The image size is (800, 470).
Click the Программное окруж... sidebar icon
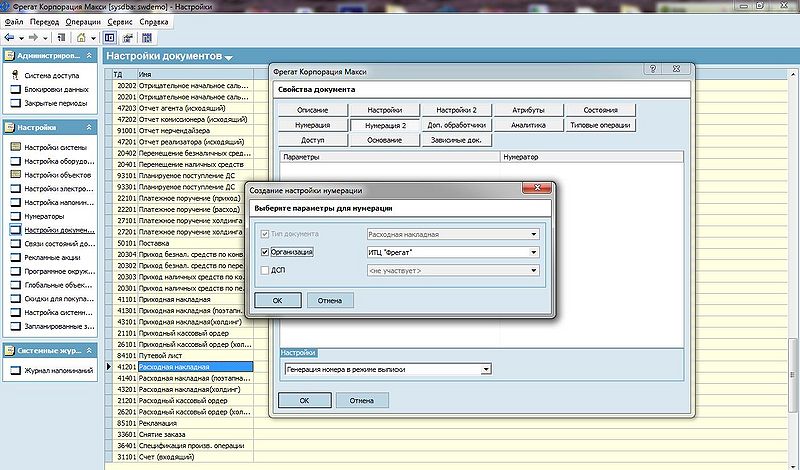[x=16, y=271]
